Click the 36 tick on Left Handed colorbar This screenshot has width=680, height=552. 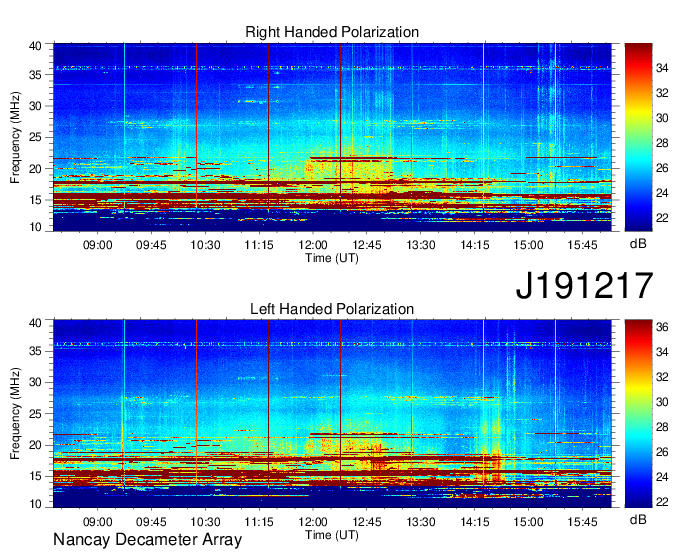click(x=662, y=327)
